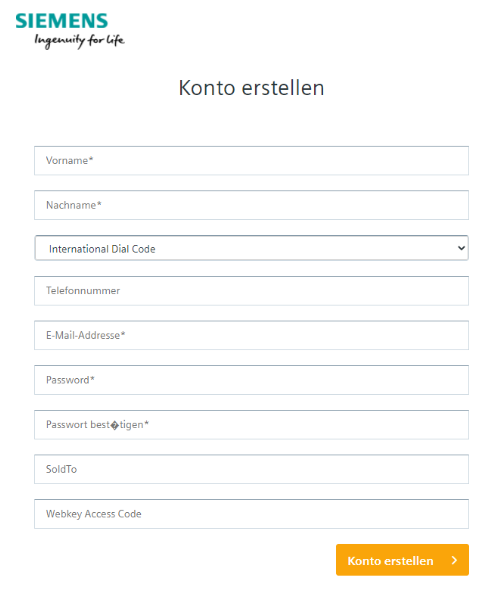Screen dimensions: 484x589
Task: Activate the phone number text box
Action: coord(251,291)
